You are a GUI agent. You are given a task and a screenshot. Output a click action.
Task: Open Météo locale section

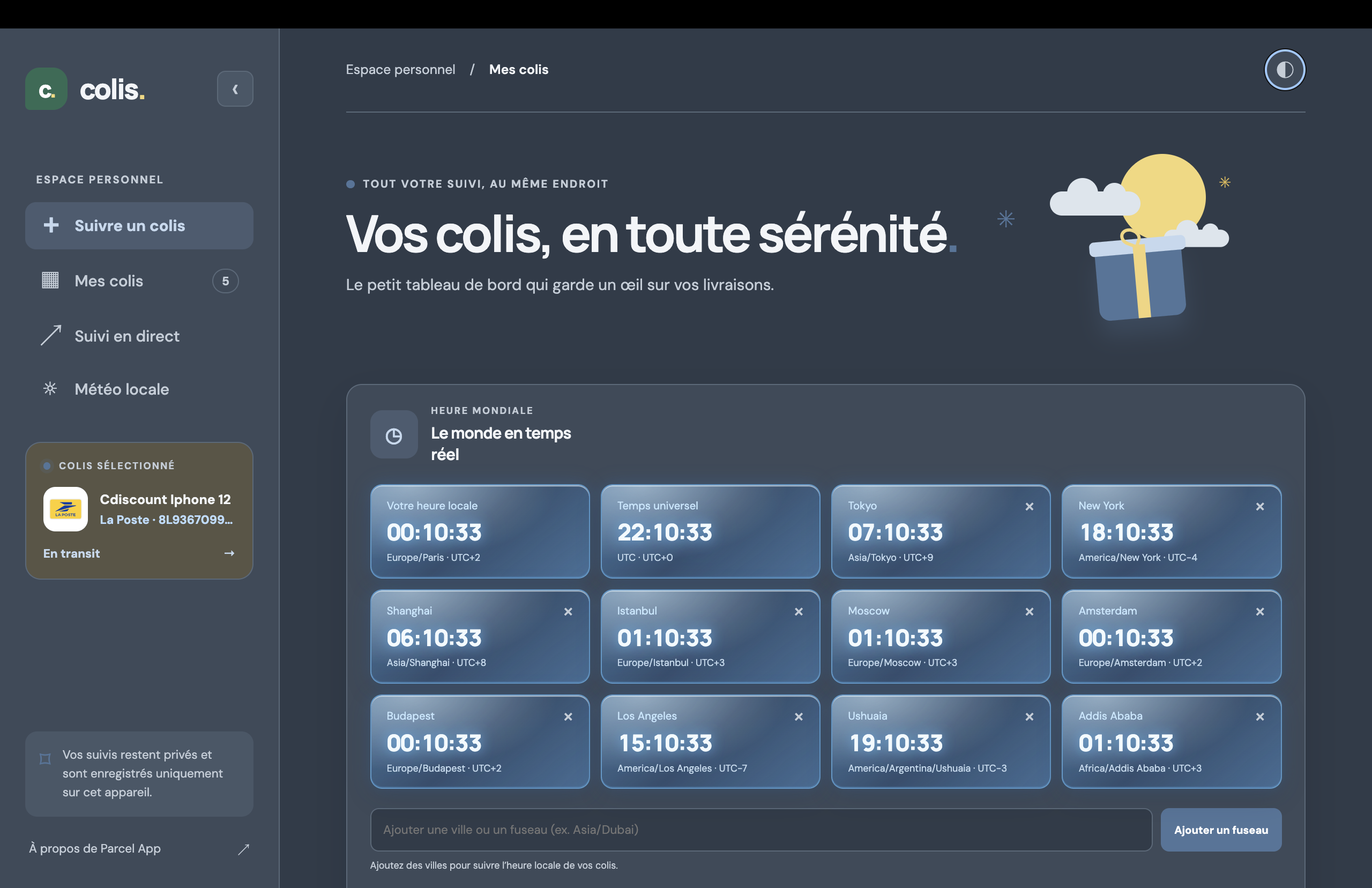pos(139,389)
